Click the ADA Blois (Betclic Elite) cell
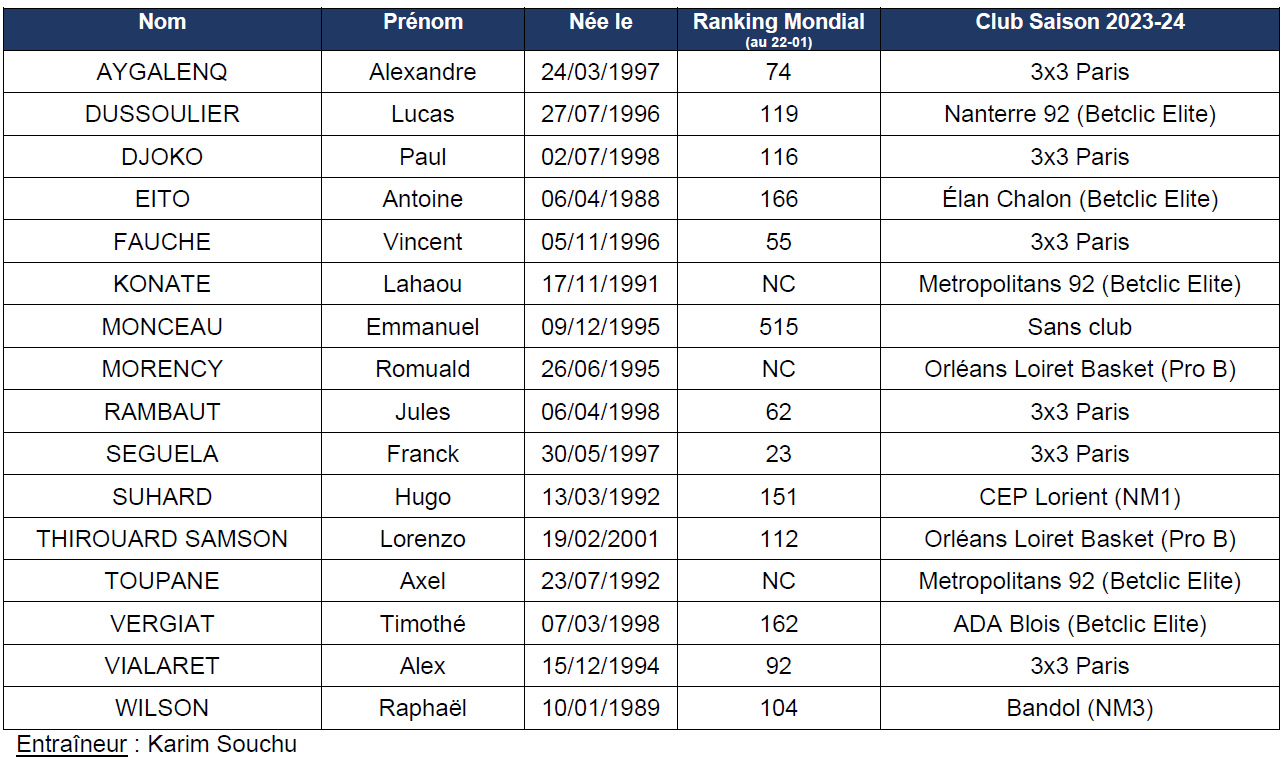Screen dimensions: 1285x767 (x=1080, y=624)
